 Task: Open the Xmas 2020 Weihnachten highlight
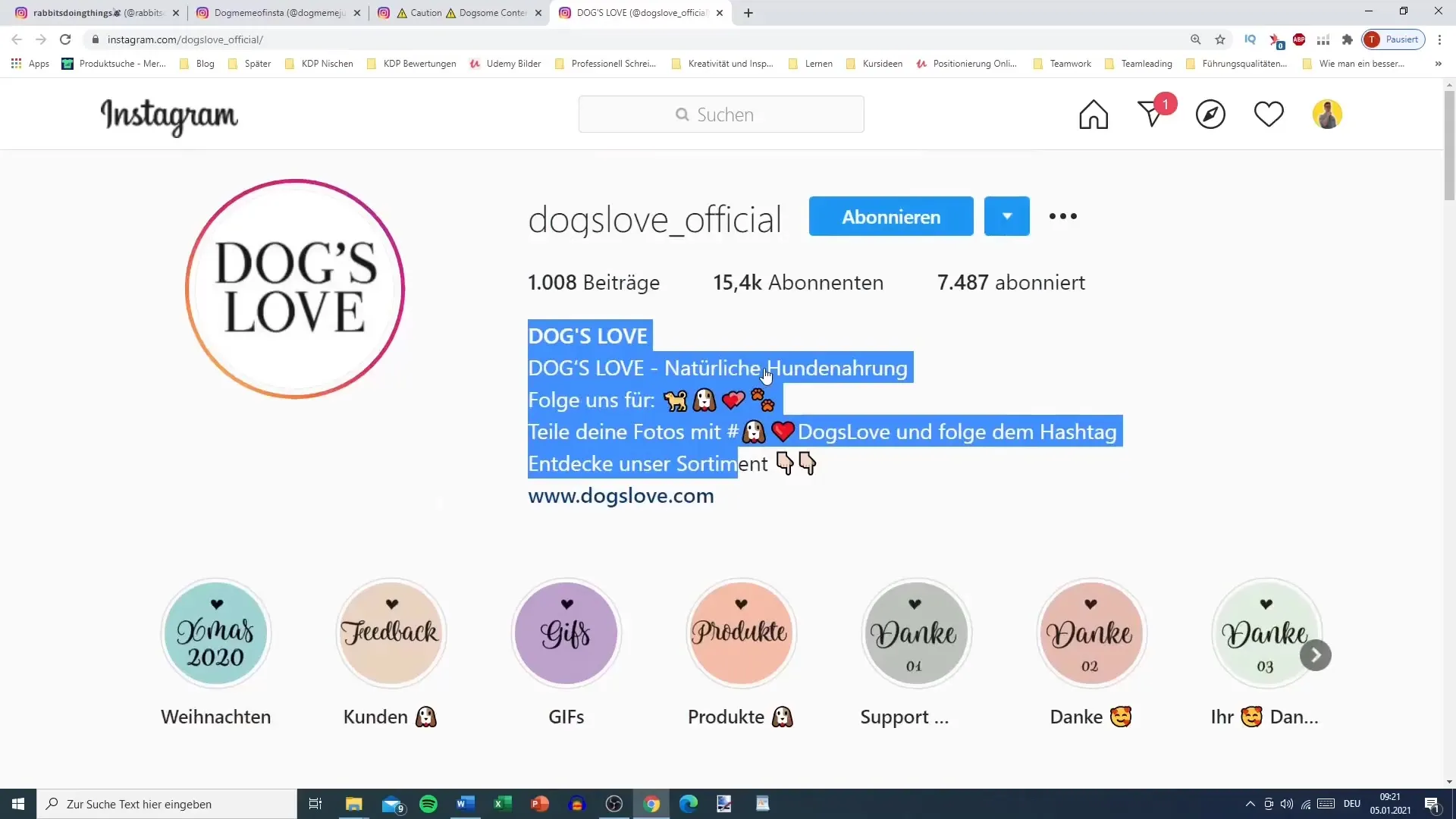click(x=216, y=633)
